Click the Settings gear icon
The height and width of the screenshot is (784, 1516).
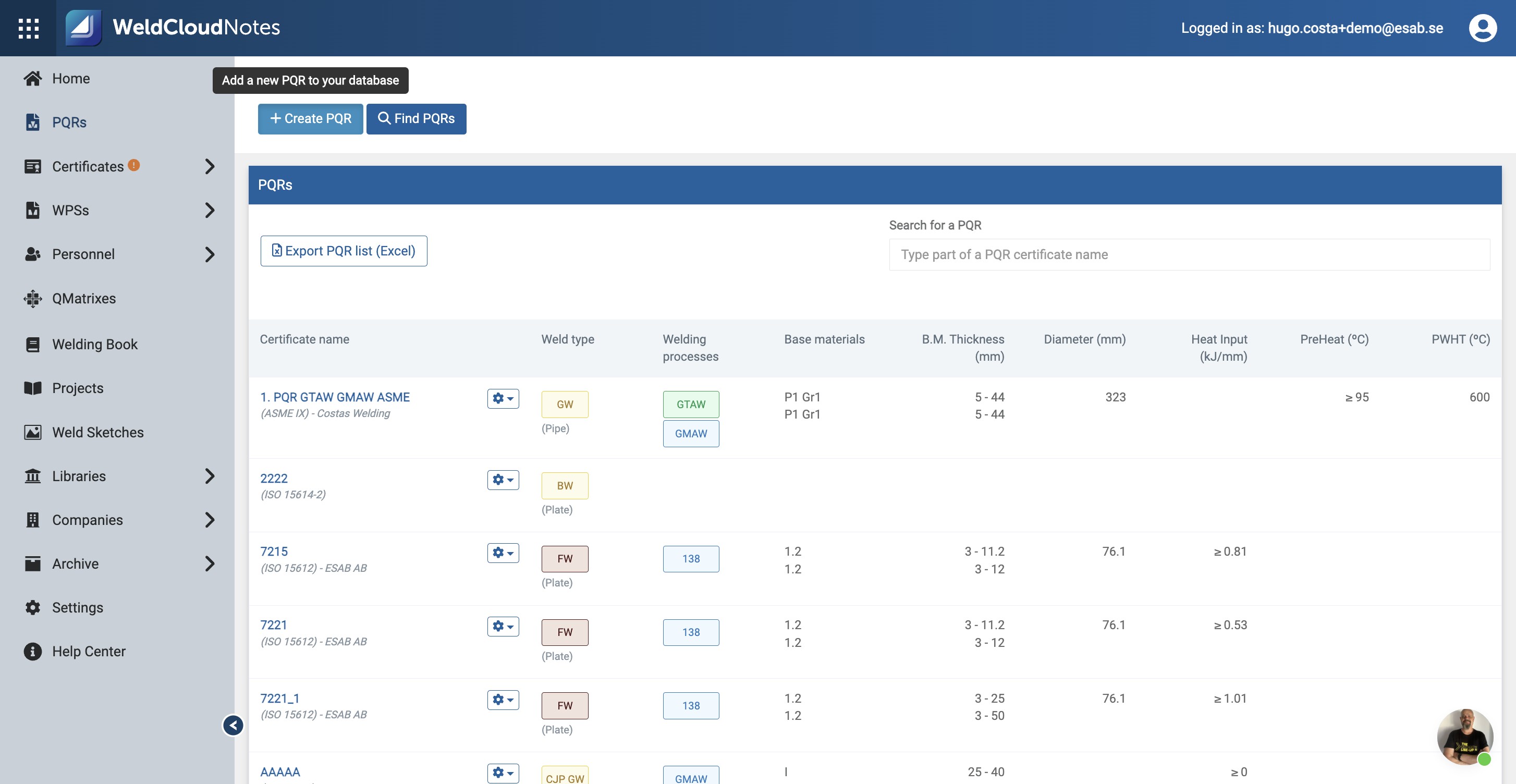[x=33, y=607]
